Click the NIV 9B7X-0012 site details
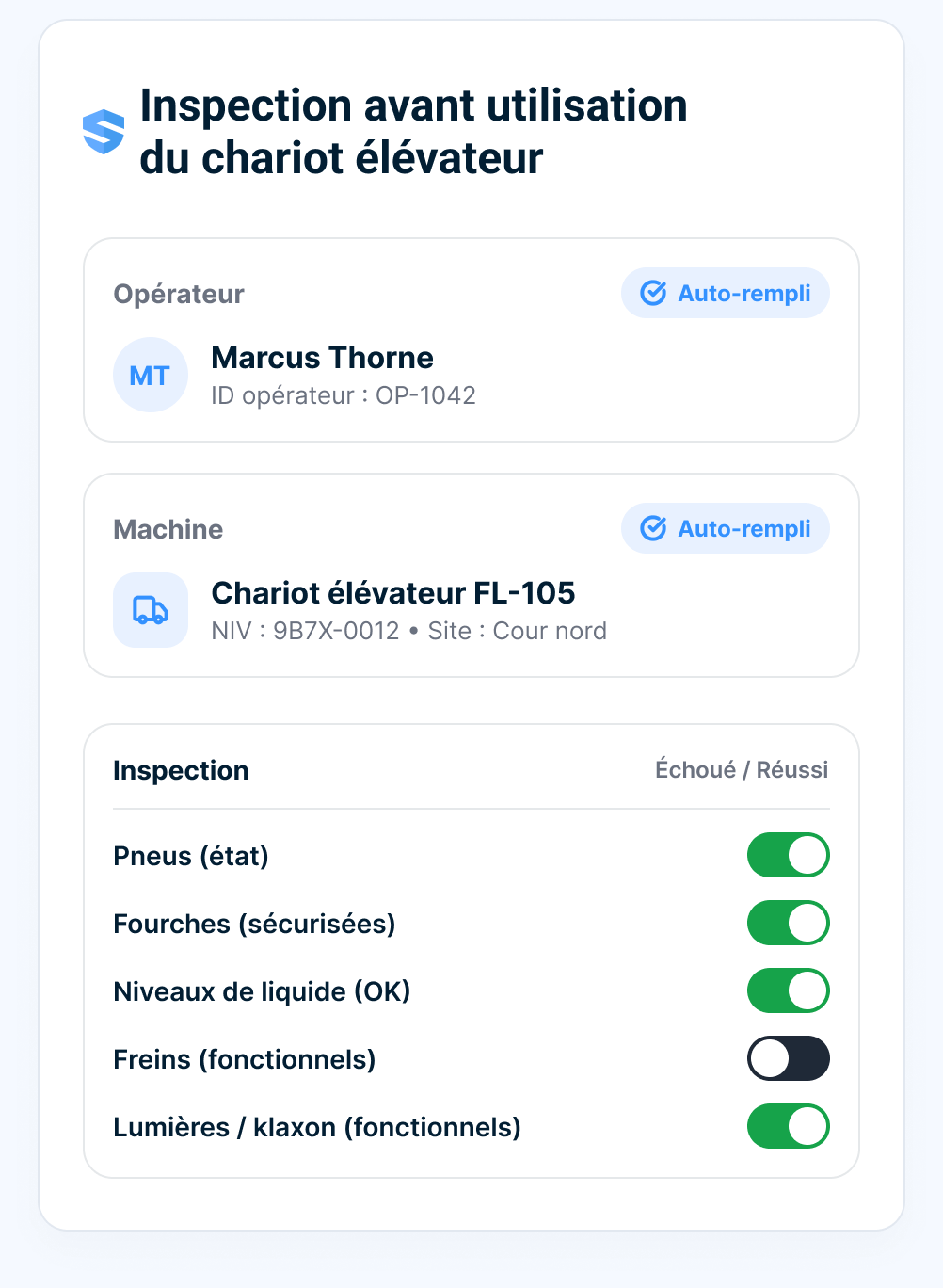 click(409, 631)
